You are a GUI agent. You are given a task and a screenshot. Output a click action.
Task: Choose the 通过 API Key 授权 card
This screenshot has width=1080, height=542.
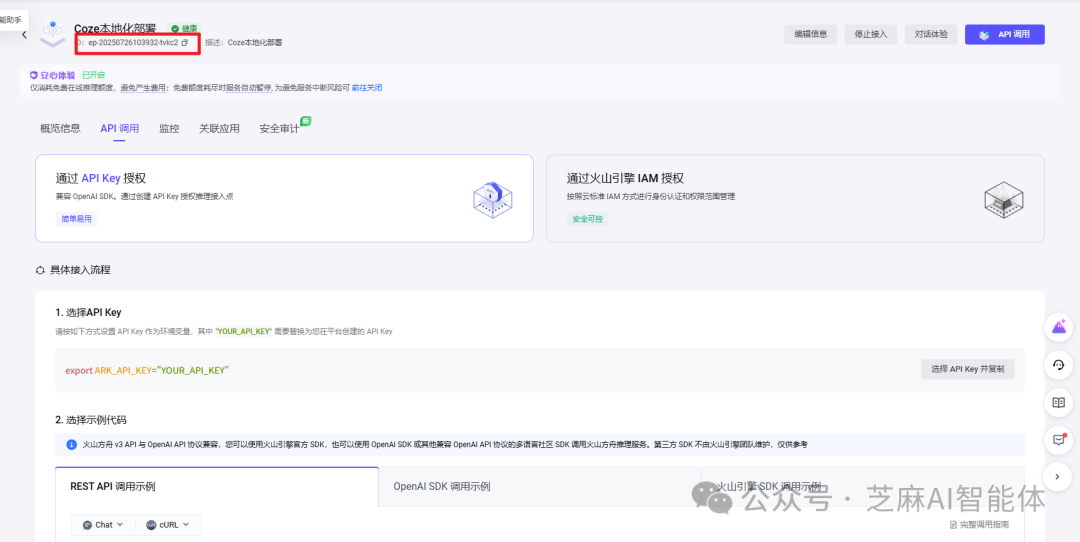[x=284, y=198]
